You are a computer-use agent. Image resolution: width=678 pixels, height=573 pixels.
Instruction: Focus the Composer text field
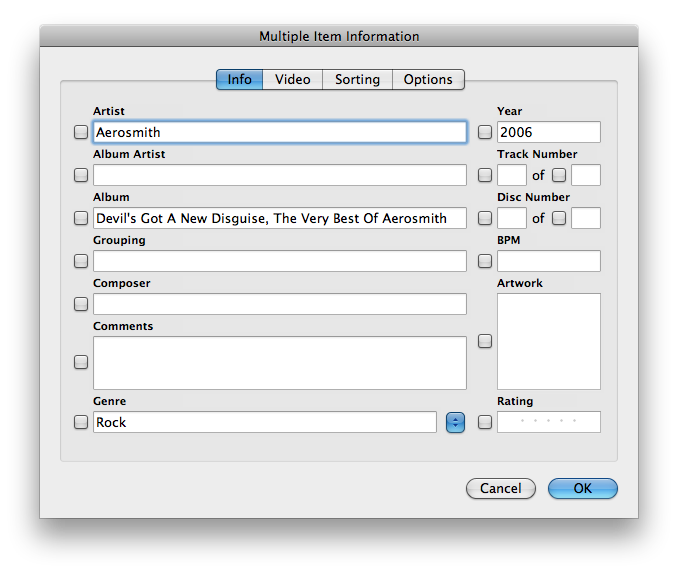coord(280,304)
